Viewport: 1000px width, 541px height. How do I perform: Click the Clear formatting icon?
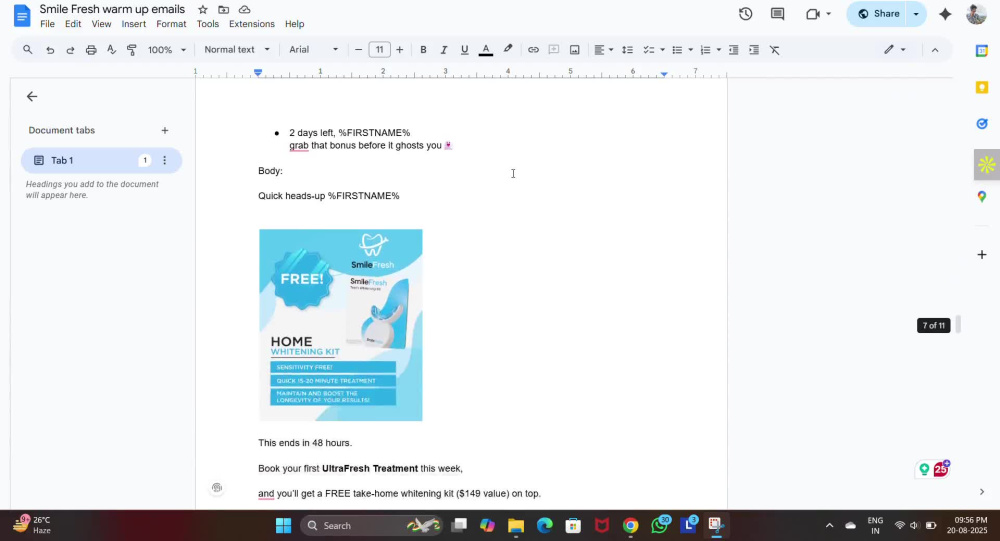[774, 50]
